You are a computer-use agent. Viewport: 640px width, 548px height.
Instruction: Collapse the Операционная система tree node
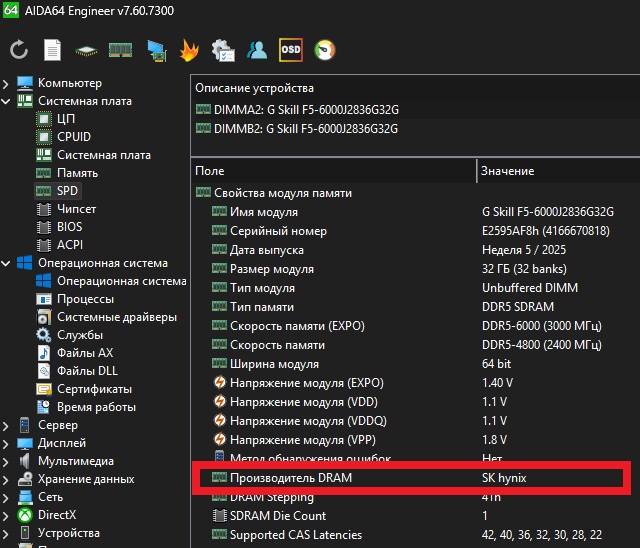(x=5, y=263)
